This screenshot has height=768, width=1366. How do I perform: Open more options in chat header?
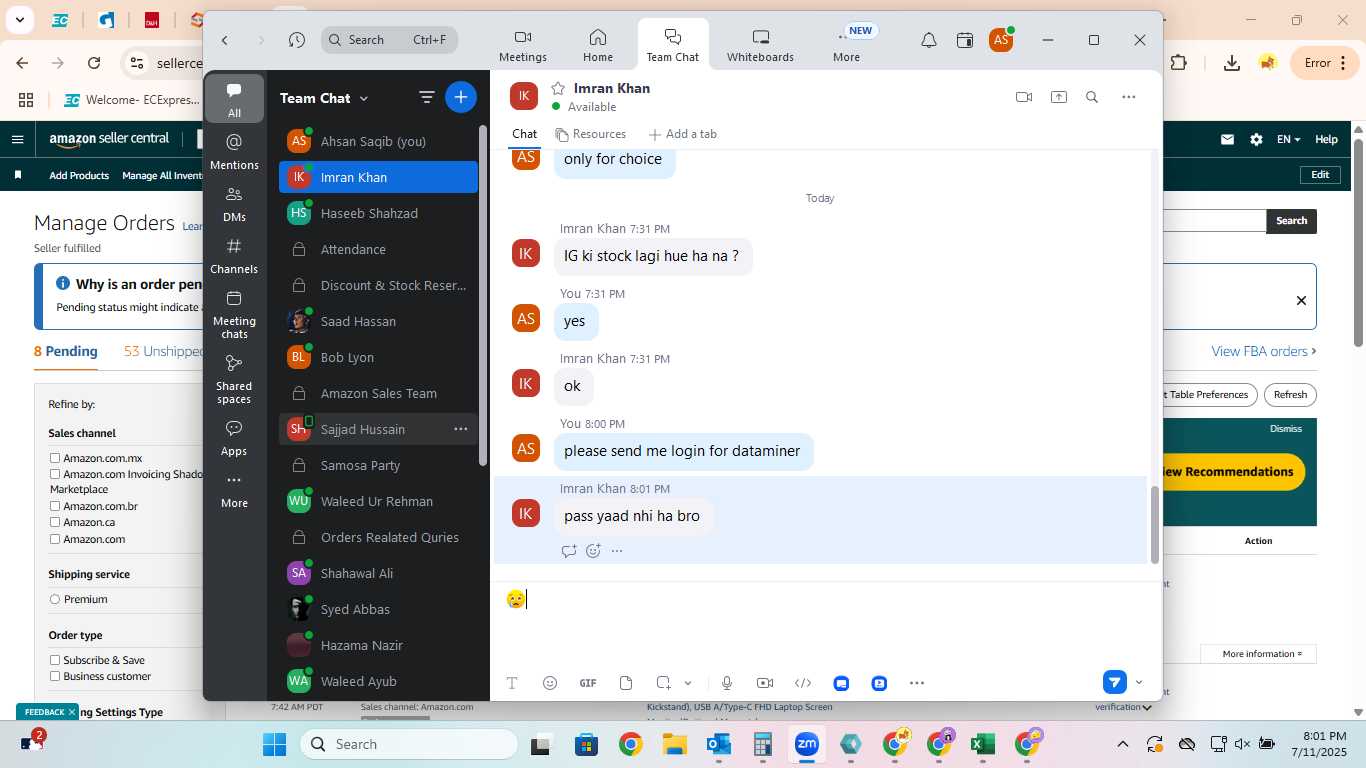(x=1129, y=97)
